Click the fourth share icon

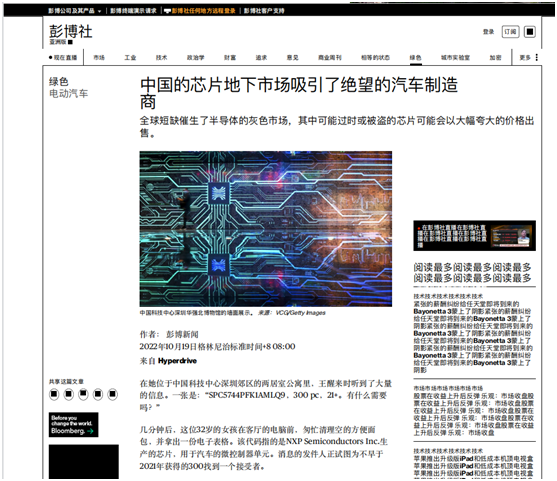98,394
